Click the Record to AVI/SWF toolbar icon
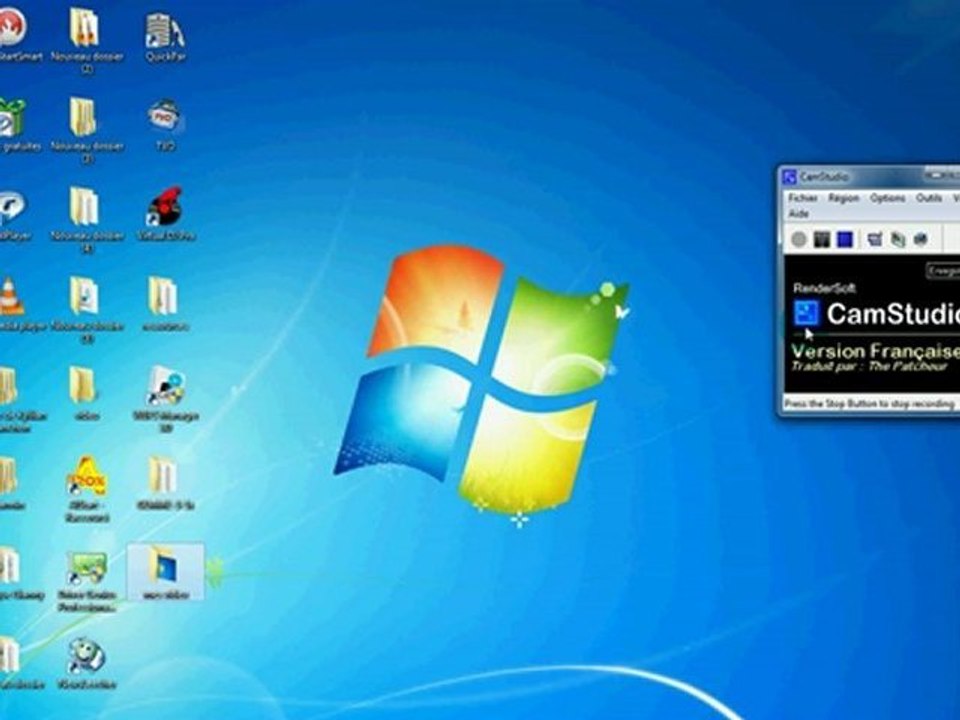 (898, 239)
